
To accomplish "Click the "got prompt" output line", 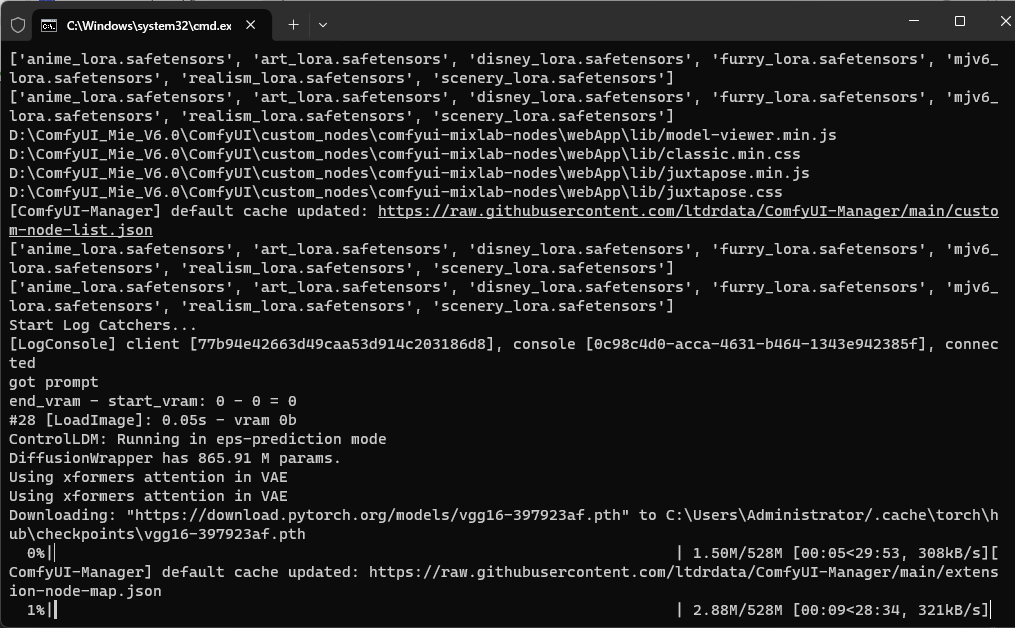I will [x=54, y=382].
